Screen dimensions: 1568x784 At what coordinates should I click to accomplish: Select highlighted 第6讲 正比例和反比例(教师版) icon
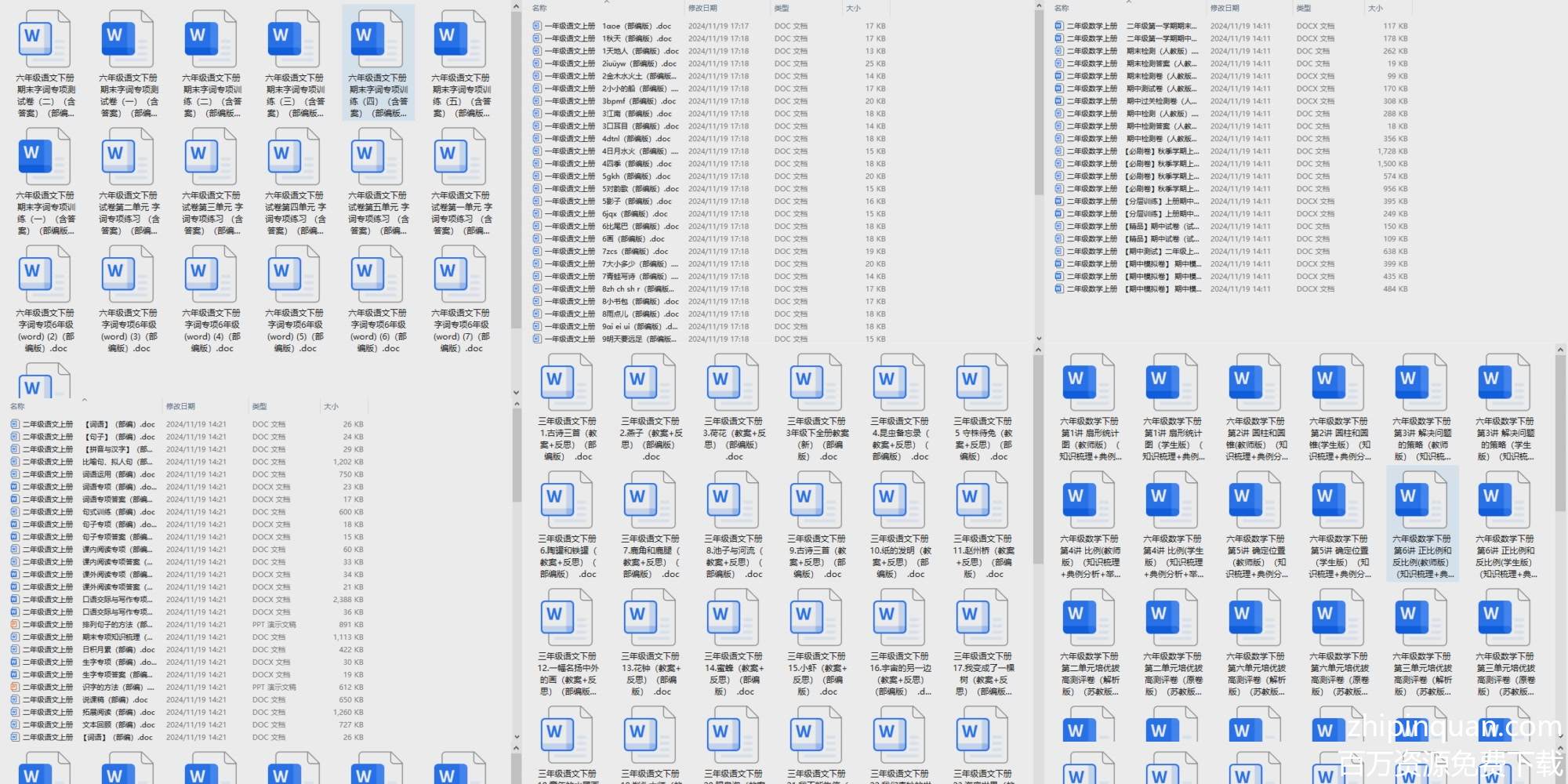click(1421, 499)
